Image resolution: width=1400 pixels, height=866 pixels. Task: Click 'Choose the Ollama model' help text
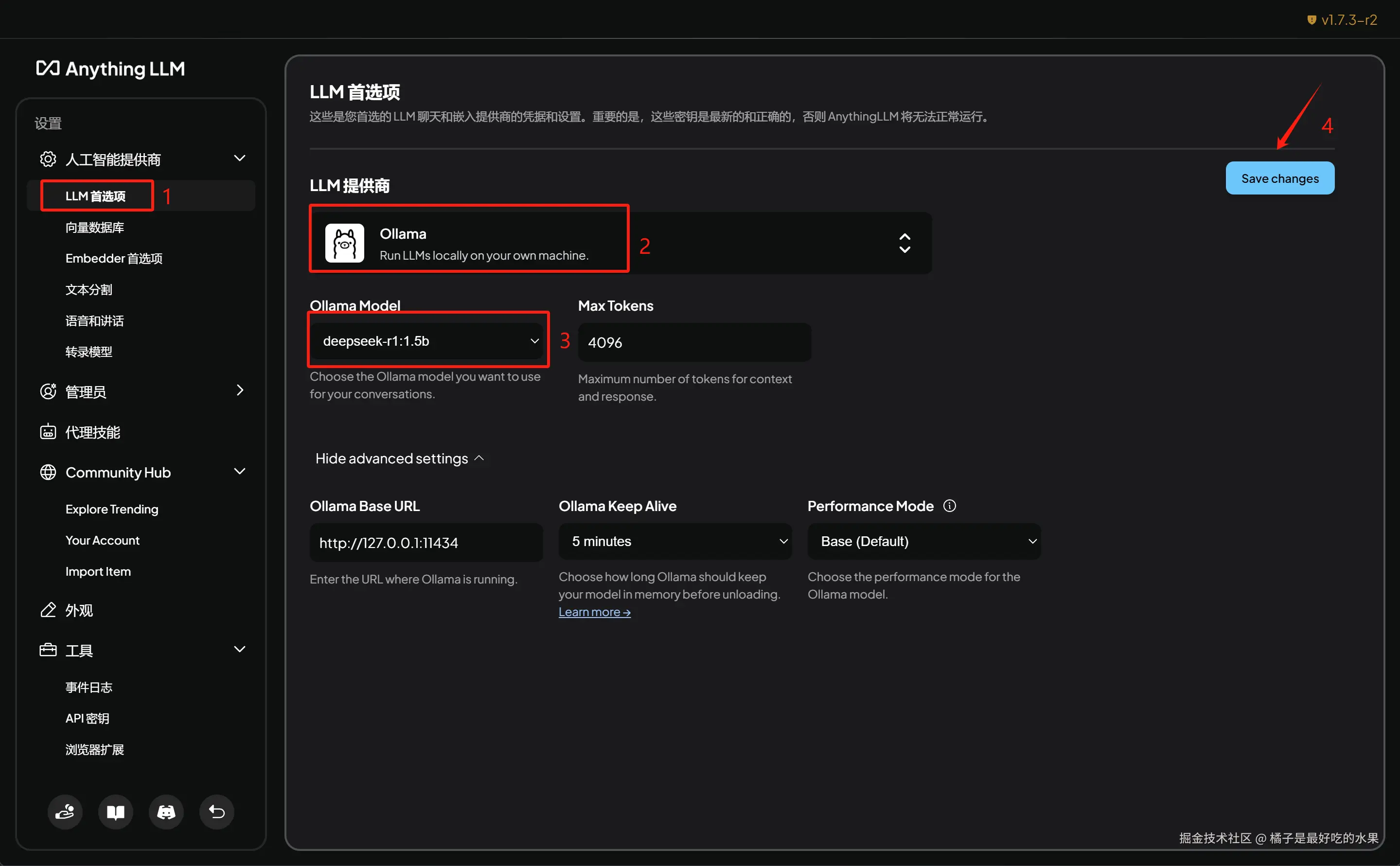click(x=425, y=385)
